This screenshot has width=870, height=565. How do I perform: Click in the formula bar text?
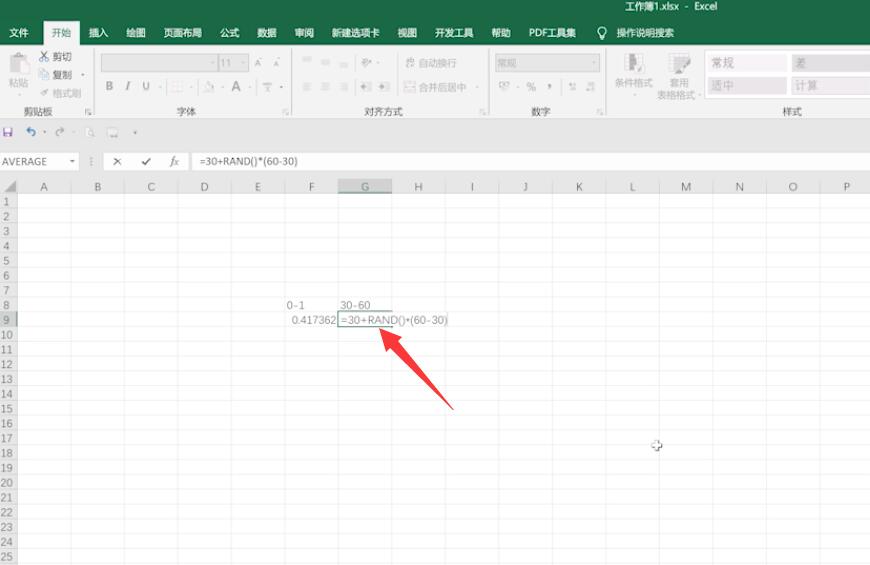coord(249,162)
